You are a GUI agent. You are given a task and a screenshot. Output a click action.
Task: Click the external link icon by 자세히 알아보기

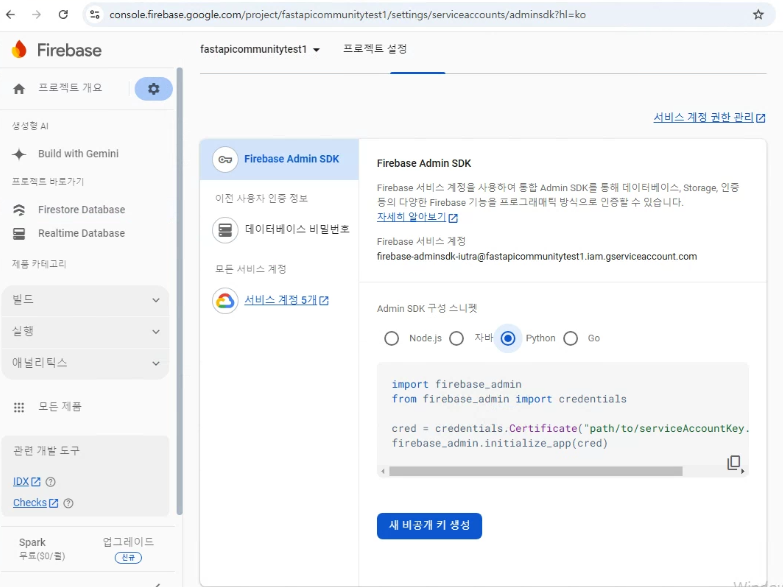click(453, 218)
